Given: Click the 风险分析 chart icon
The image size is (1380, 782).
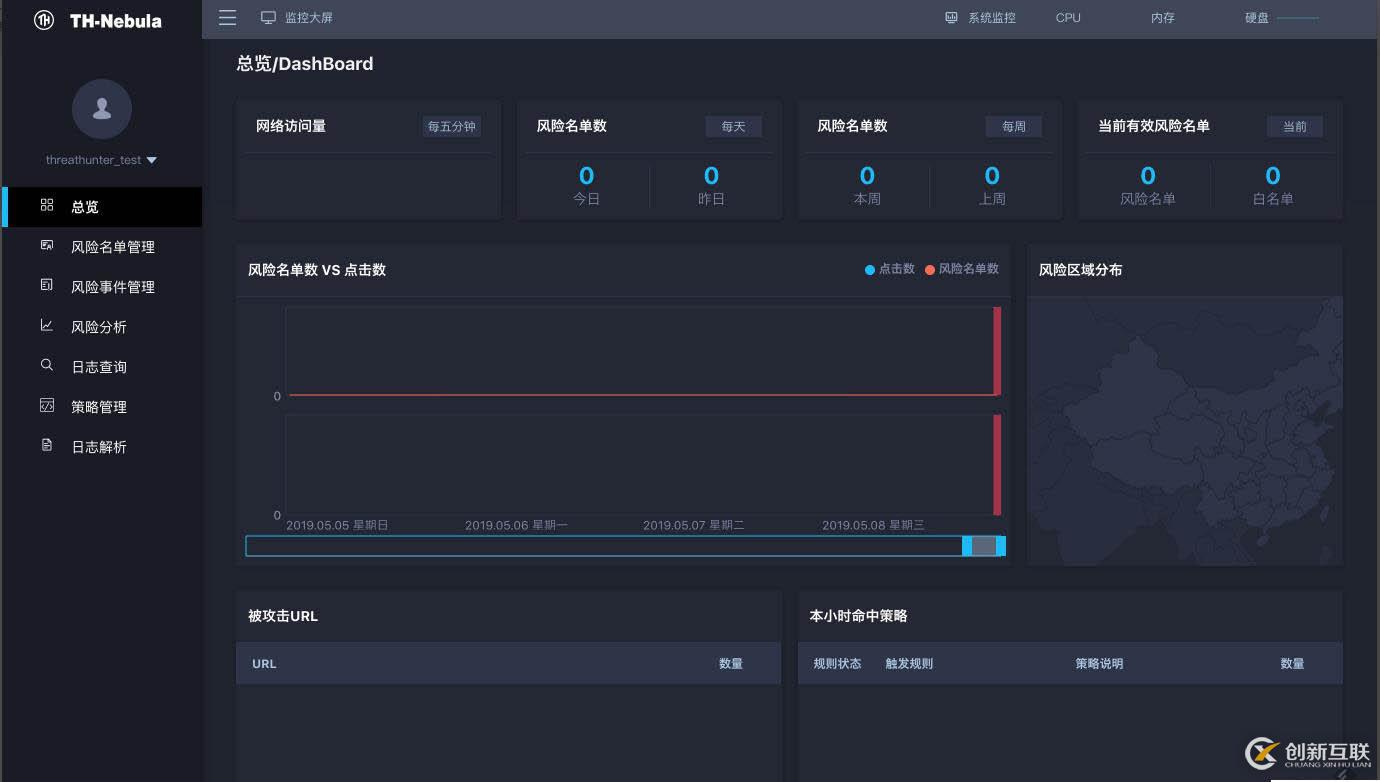Looking at the screenshot, I should 47,326.
